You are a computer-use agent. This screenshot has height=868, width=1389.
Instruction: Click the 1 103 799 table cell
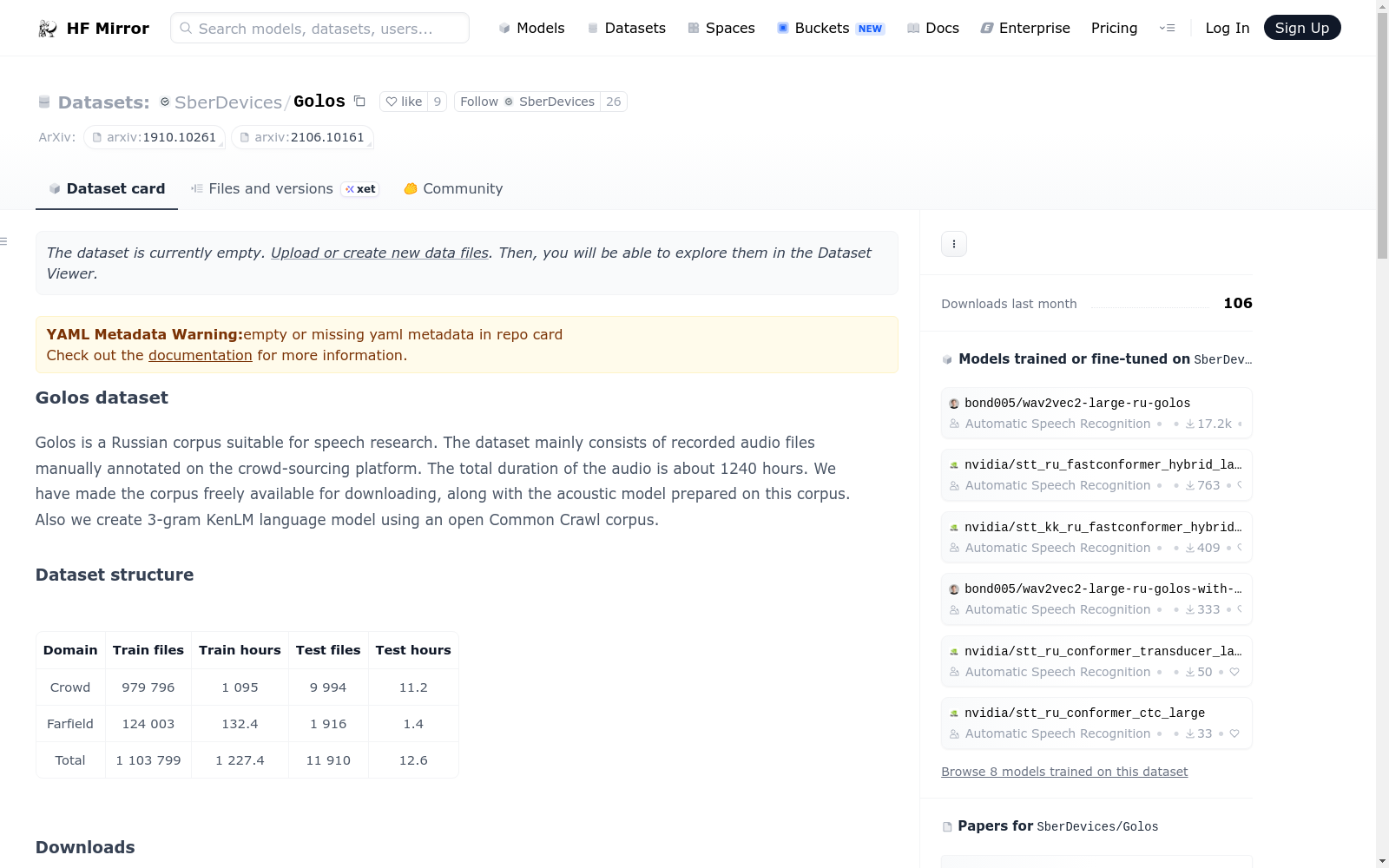click(148, 760)
